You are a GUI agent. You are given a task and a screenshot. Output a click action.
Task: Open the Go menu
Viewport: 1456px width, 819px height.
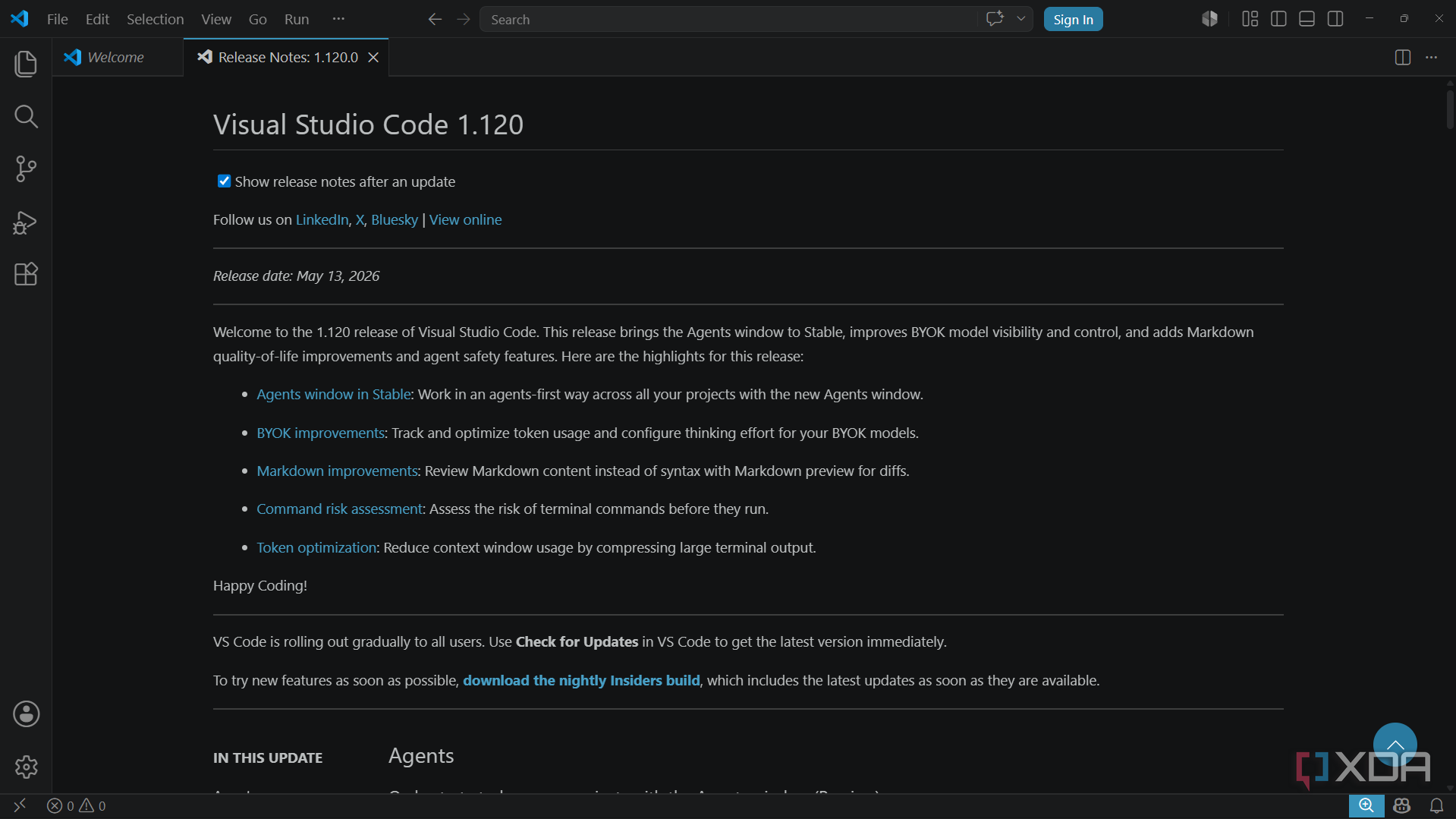point(257,19)
